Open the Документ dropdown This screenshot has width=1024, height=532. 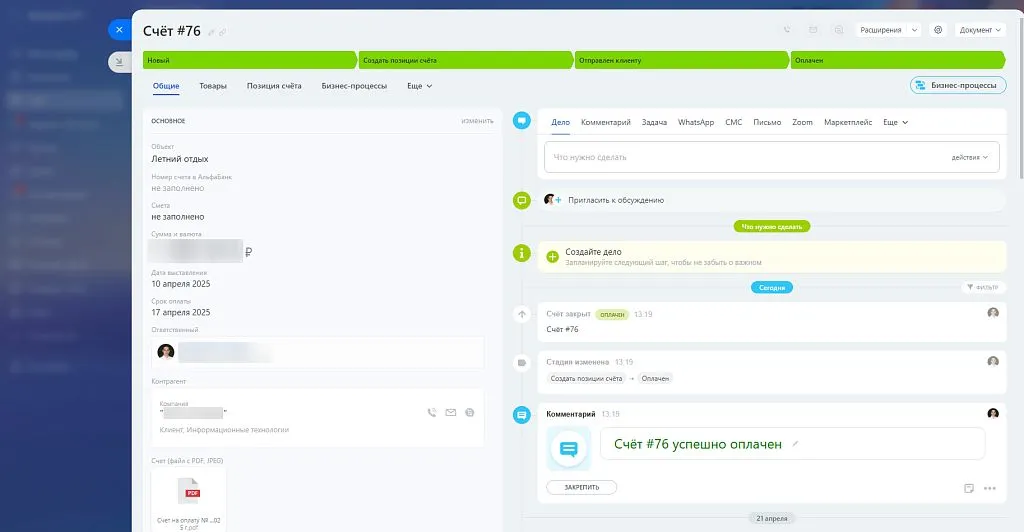[979, 30]
